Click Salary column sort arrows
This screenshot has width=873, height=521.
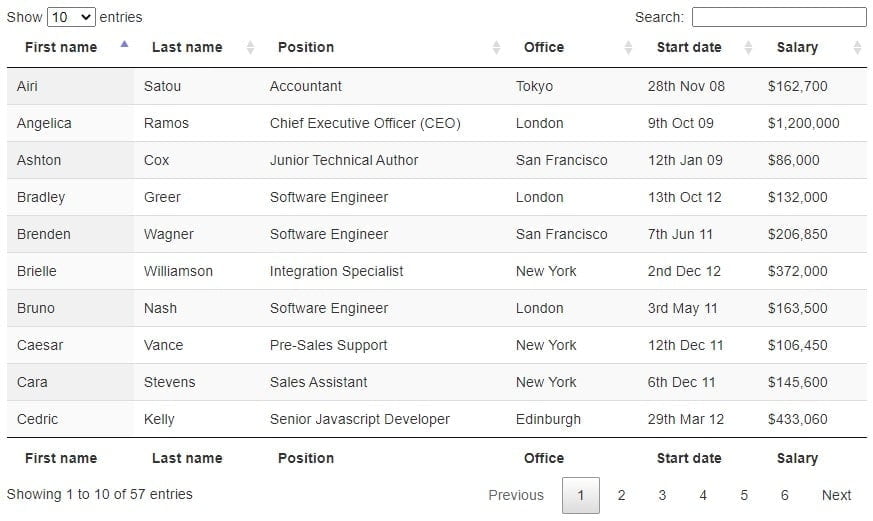pyautogui.click(x=857, y=47)
